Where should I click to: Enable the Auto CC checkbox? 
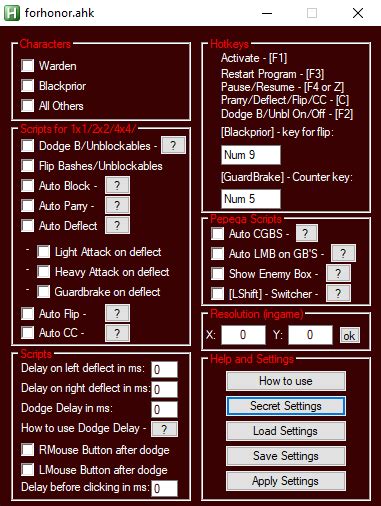[x=27, y=333]
